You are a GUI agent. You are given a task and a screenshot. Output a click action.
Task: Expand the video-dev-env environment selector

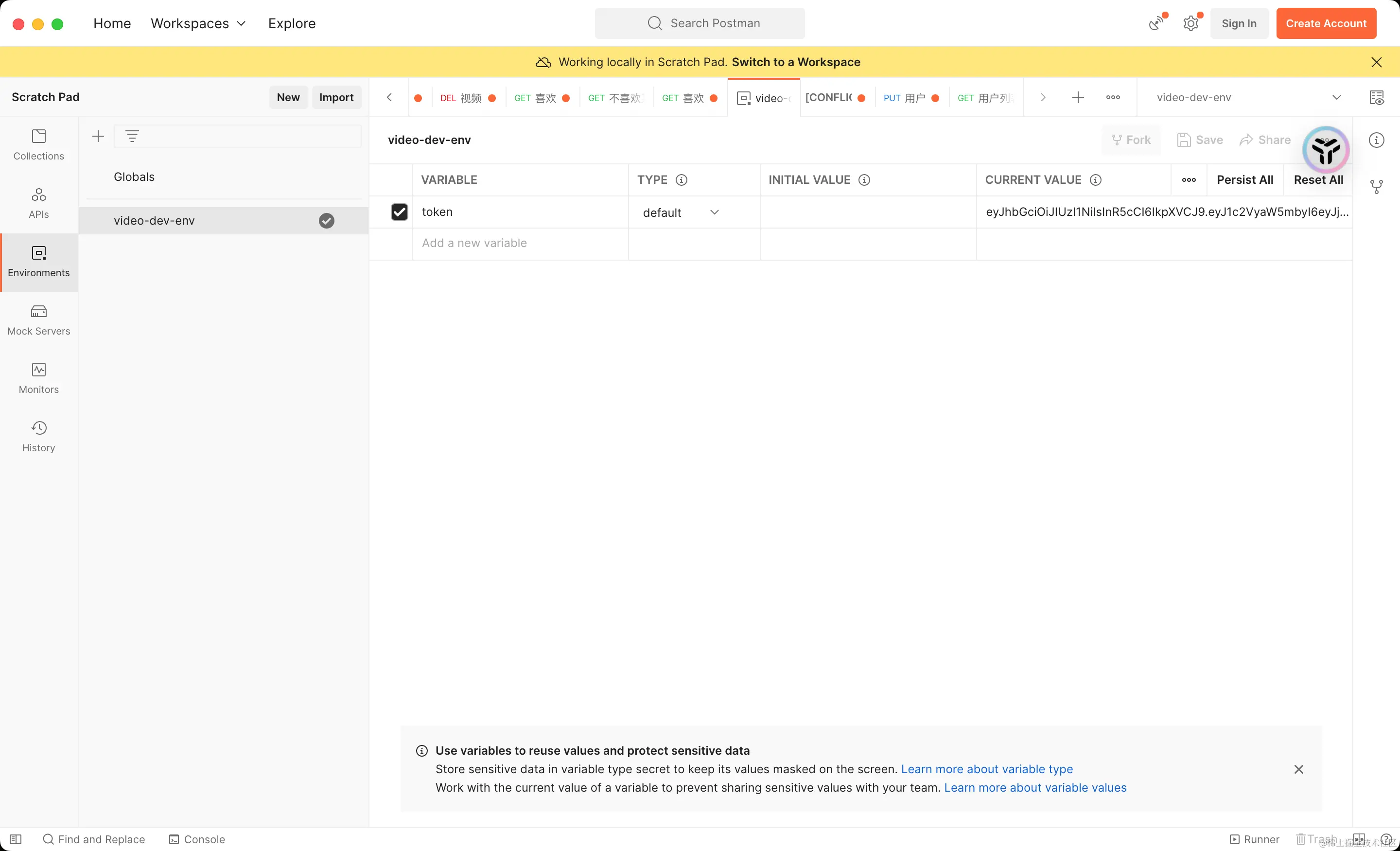point(1336,97)
